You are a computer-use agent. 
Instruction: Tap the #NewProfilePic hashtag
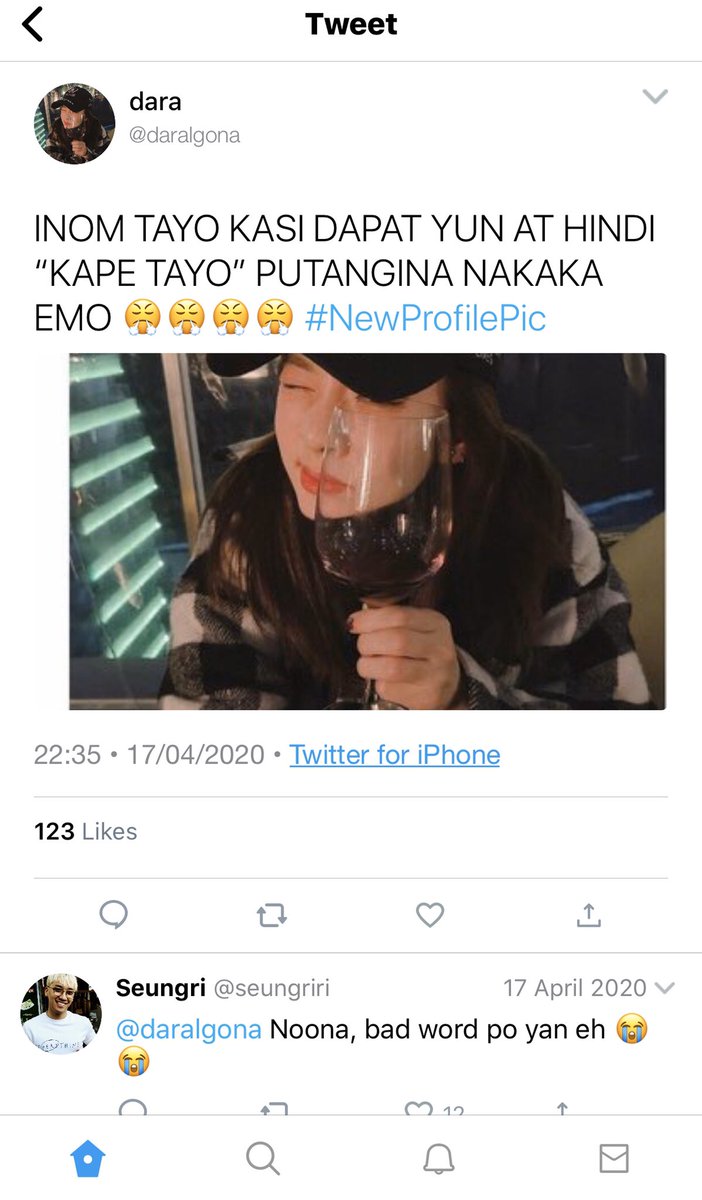tap(425, 318)
